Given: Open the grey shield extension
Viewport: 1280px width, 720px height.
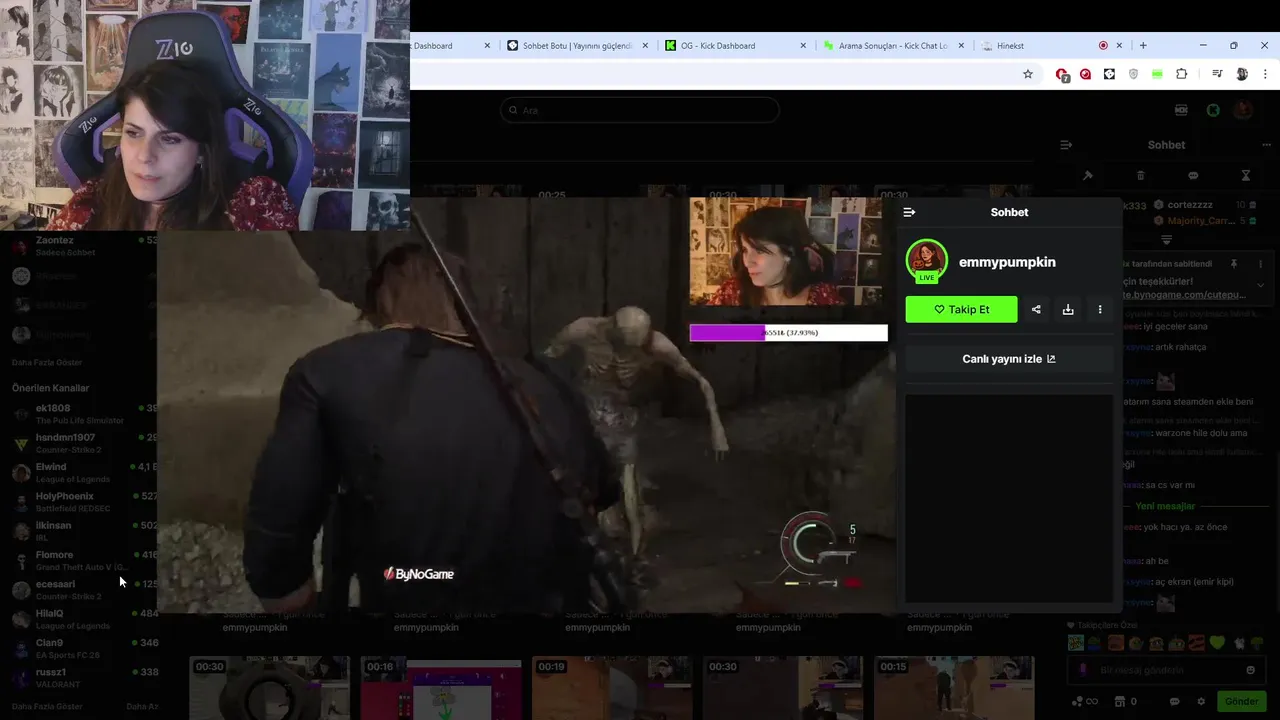Looking at the screenshot, I should point(1133,74).
